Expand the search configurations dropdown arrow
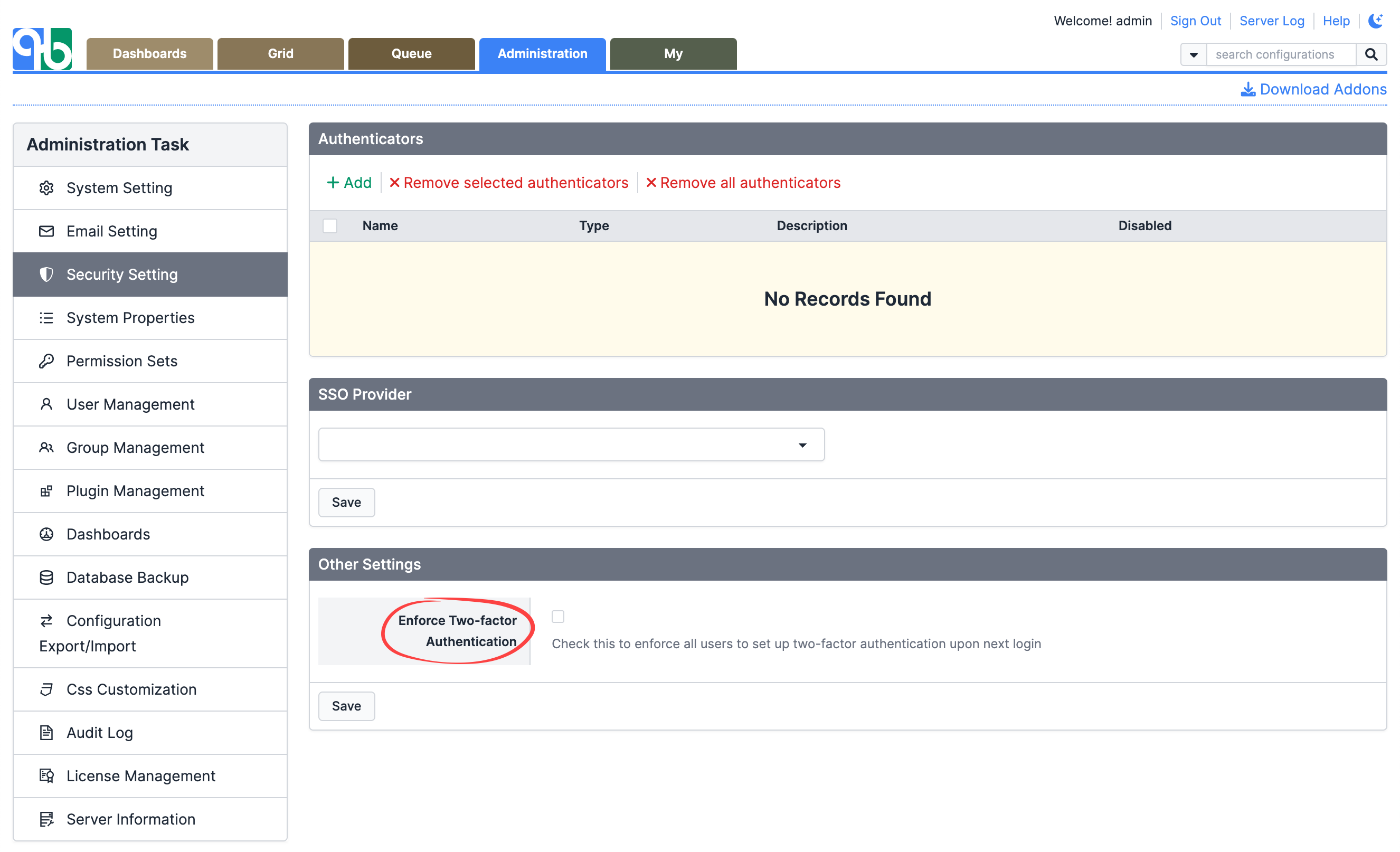The image size is (1400, 852). coord(1194,54)
